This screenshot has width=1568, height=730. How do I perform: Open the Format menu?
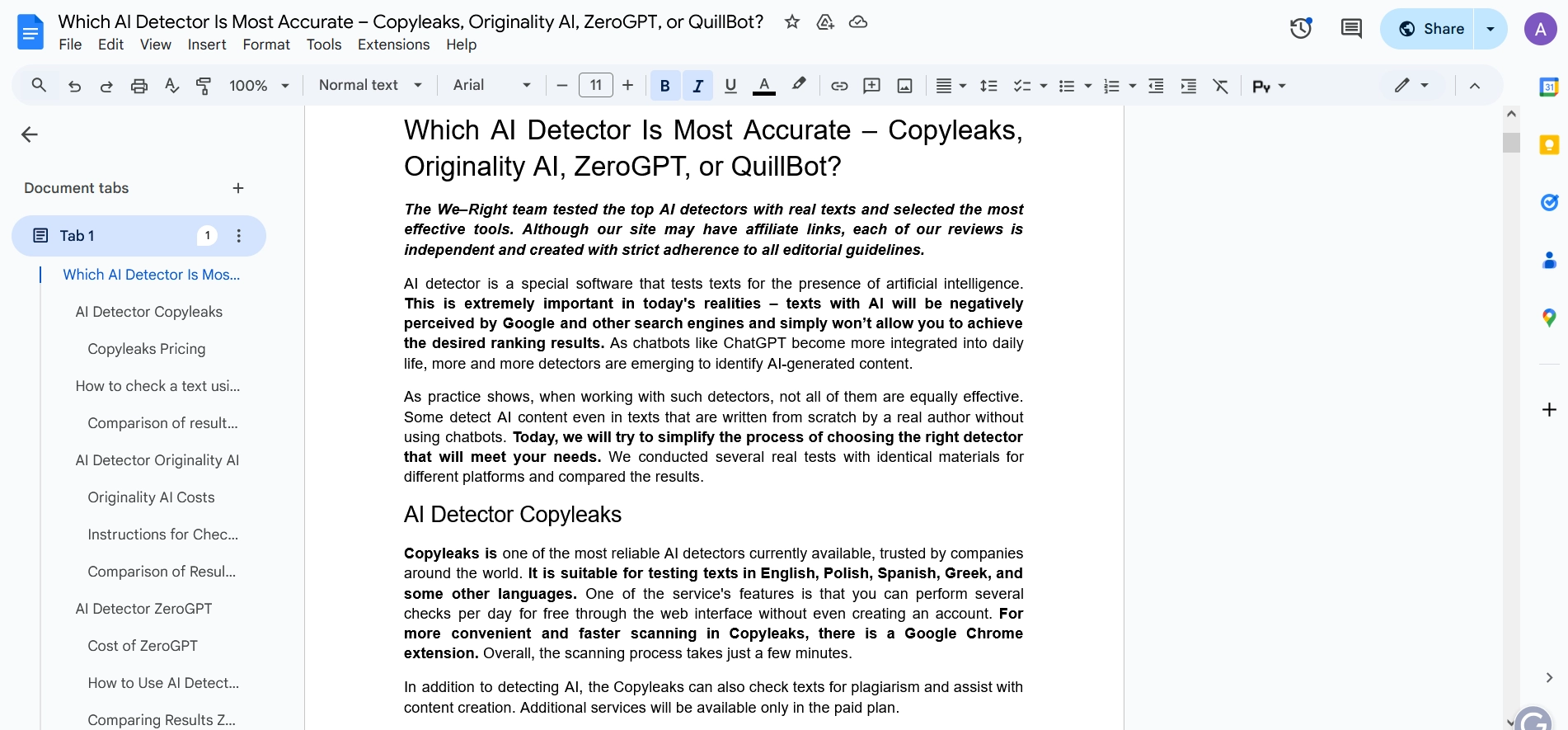(x=266, y=45)
